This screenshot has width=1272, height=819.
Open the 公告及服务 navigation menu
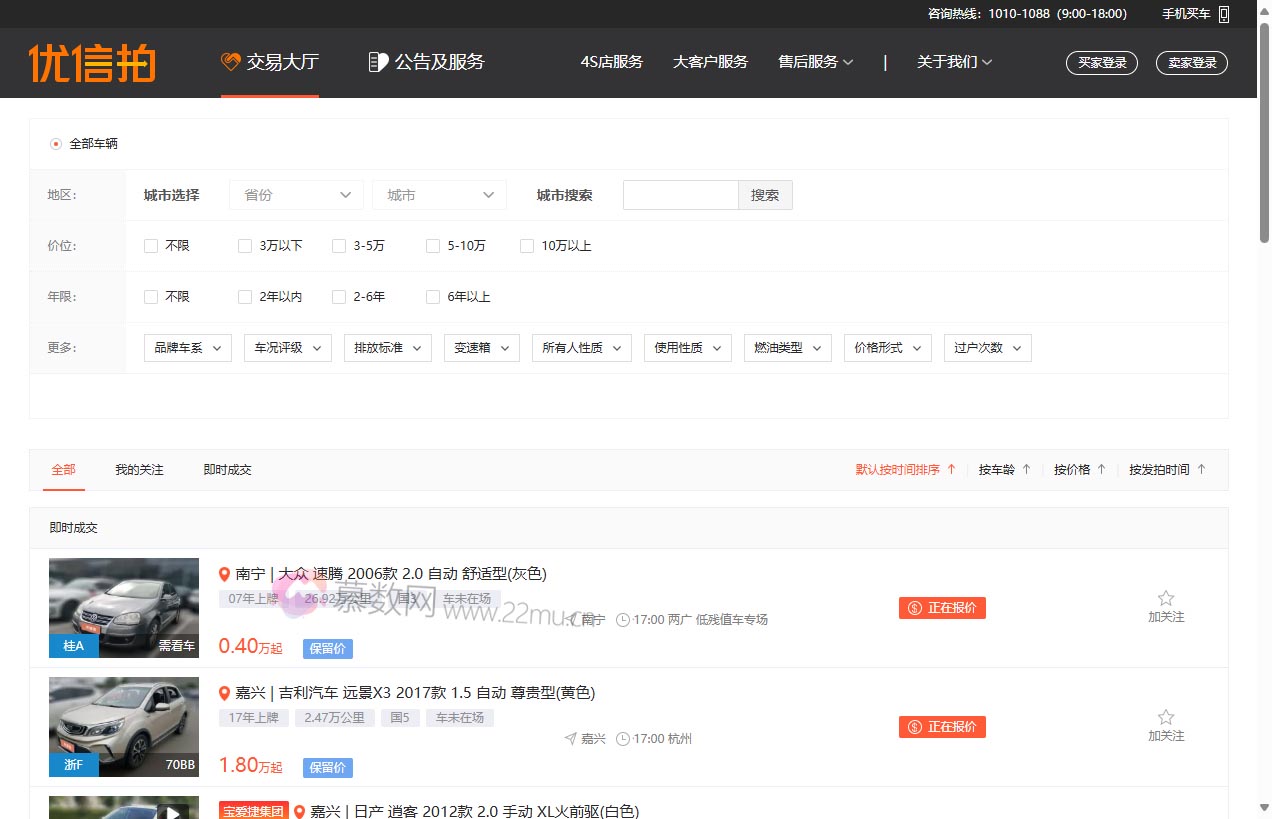pos(426,62)
